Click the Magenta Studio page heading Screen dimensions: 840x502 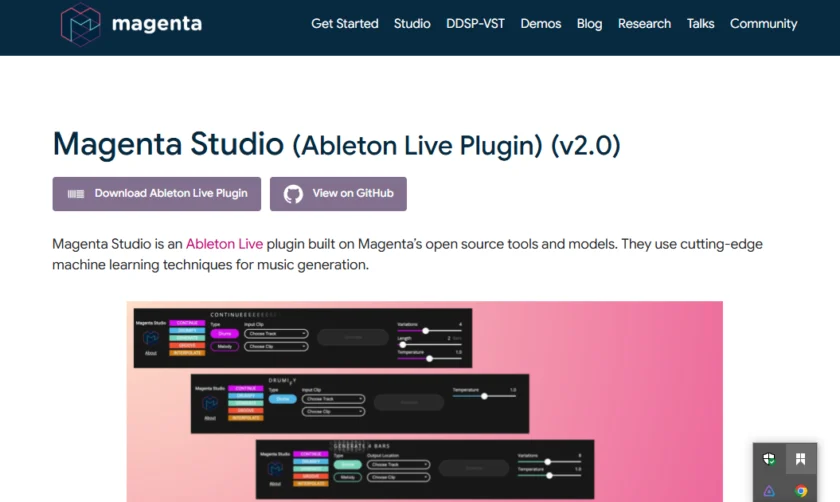click(x=336, y=144)
